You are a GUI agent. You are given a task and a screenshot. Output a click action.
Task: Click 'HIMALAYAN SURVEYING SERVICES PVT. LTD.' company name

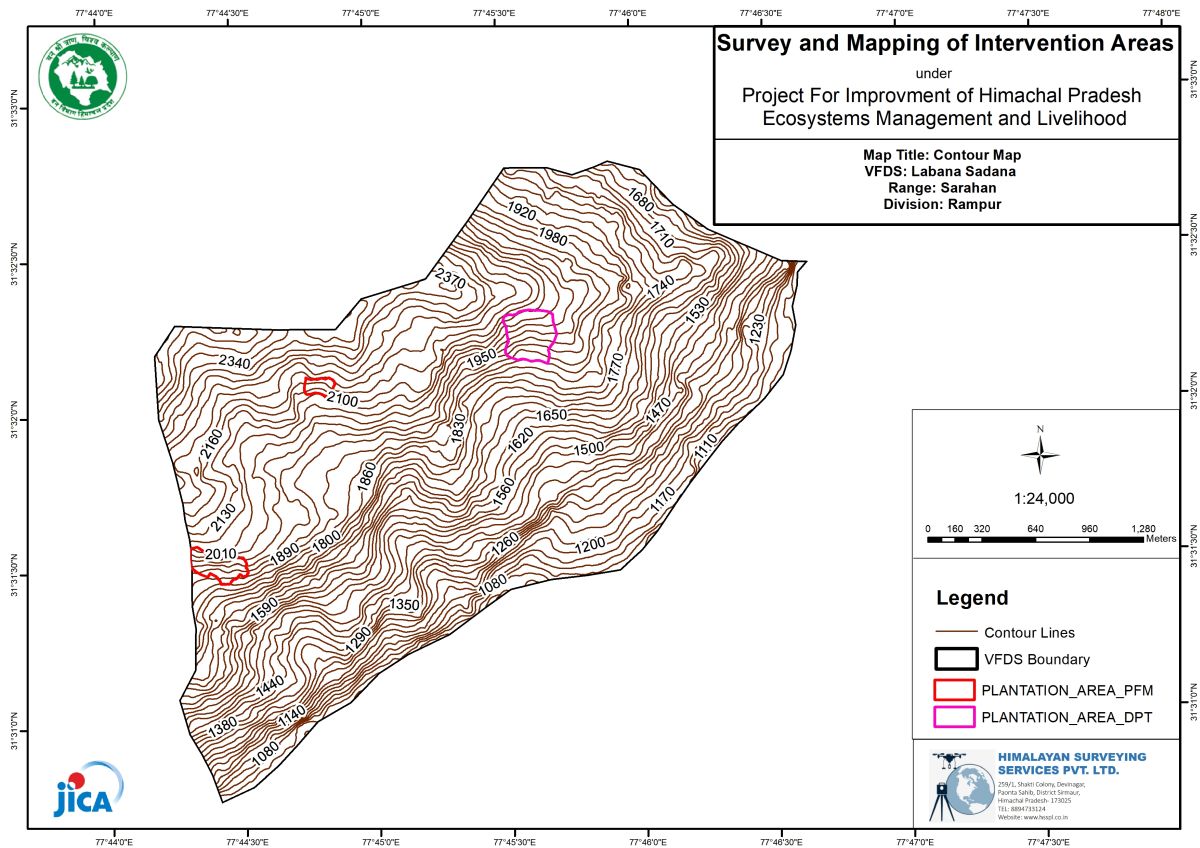point(1072,763)
